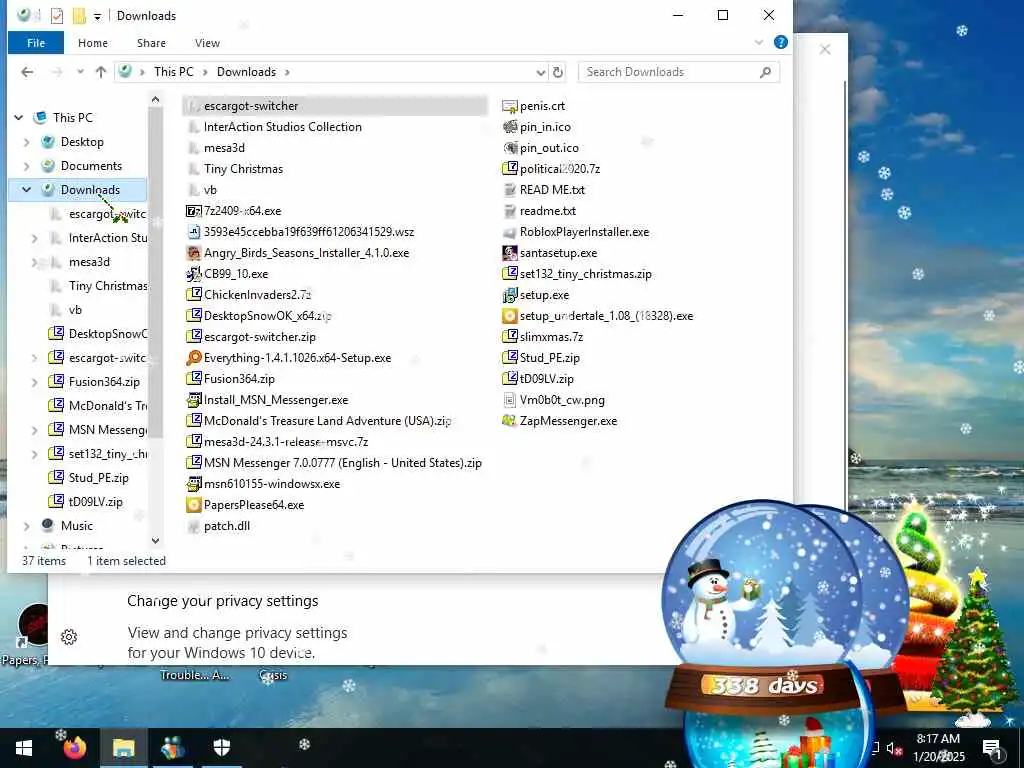
Task: Switch to the Share ribbon tab
Action: click(151, 43)
